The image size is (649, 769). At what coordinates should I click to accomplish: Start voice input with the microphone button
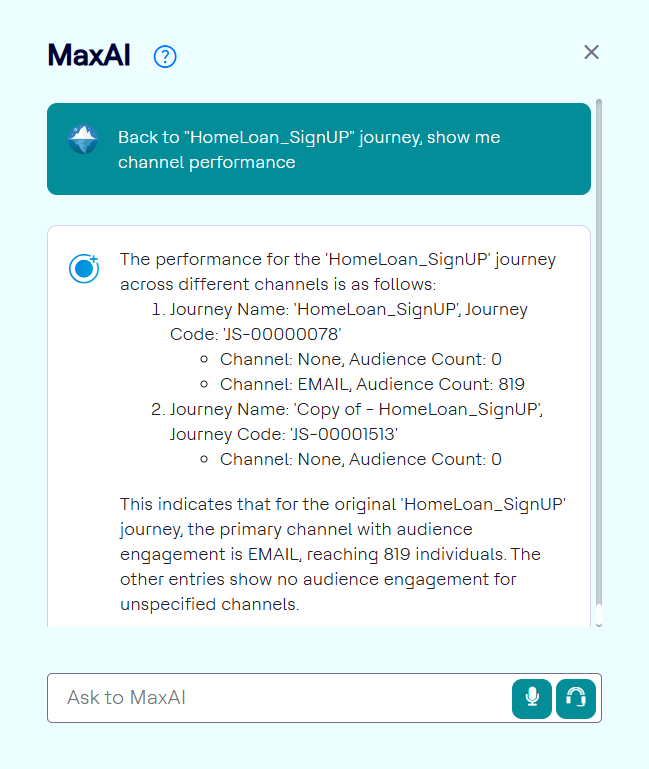532,697
